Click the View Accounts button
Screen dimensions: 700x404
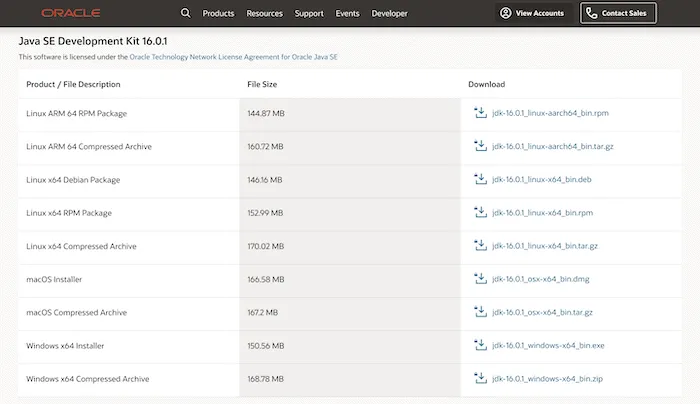[x=532, y=13]
